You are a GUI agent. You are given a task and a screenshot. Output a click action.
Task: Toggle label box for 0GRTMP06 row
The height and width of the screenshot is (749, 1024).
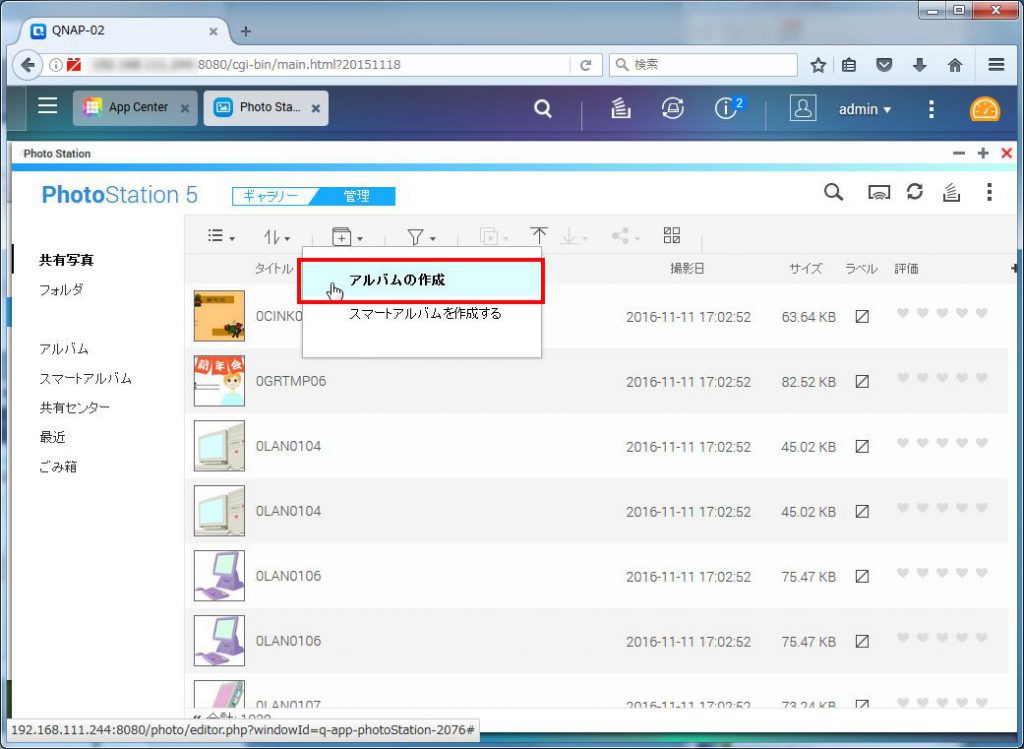[x=862, y=381]
